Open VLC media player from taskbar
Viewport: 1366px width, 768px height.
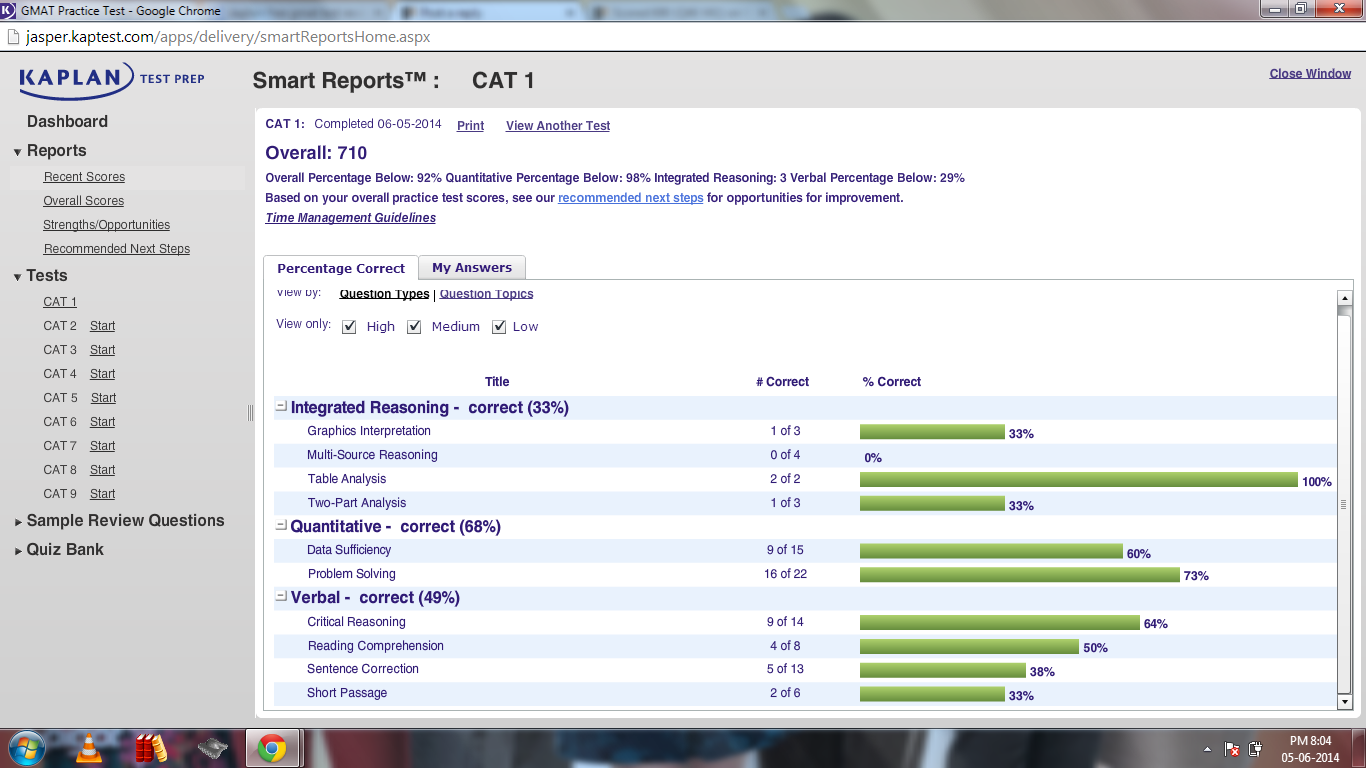[x=89, y=748]
